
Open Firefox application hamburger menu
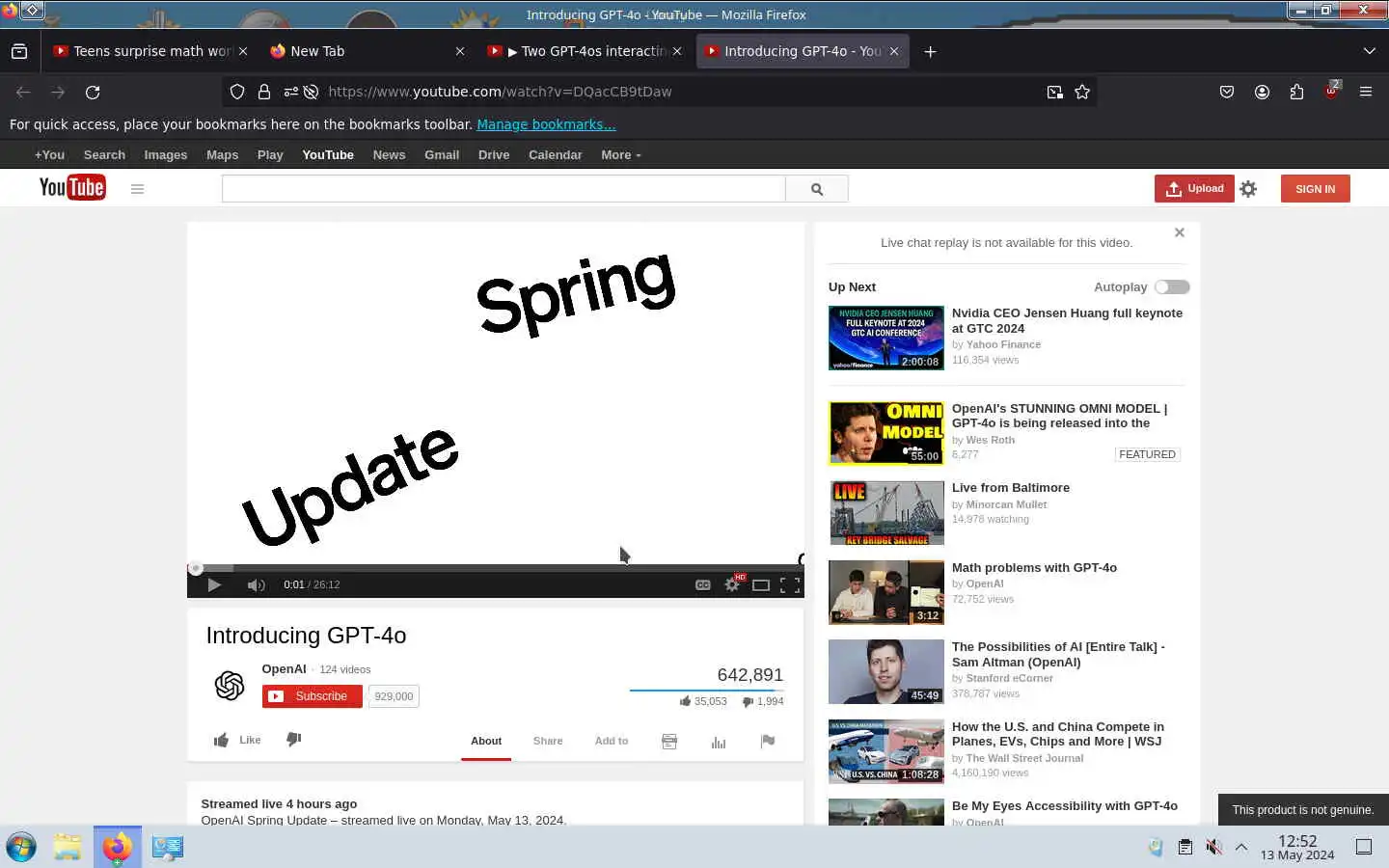tap(1366, 92)
